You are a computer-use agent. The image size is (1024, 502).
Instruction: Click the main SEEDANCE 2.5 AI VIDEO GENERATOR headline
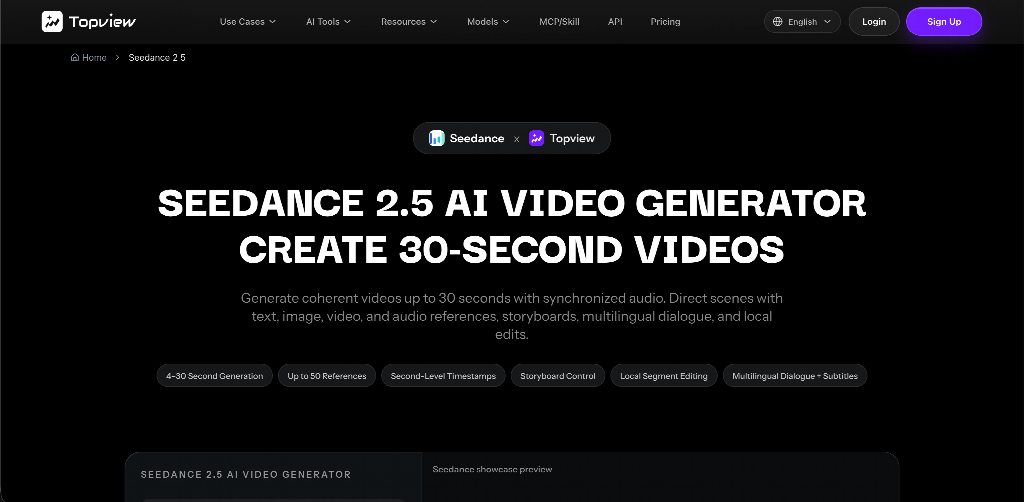click(x=512, y=226)
